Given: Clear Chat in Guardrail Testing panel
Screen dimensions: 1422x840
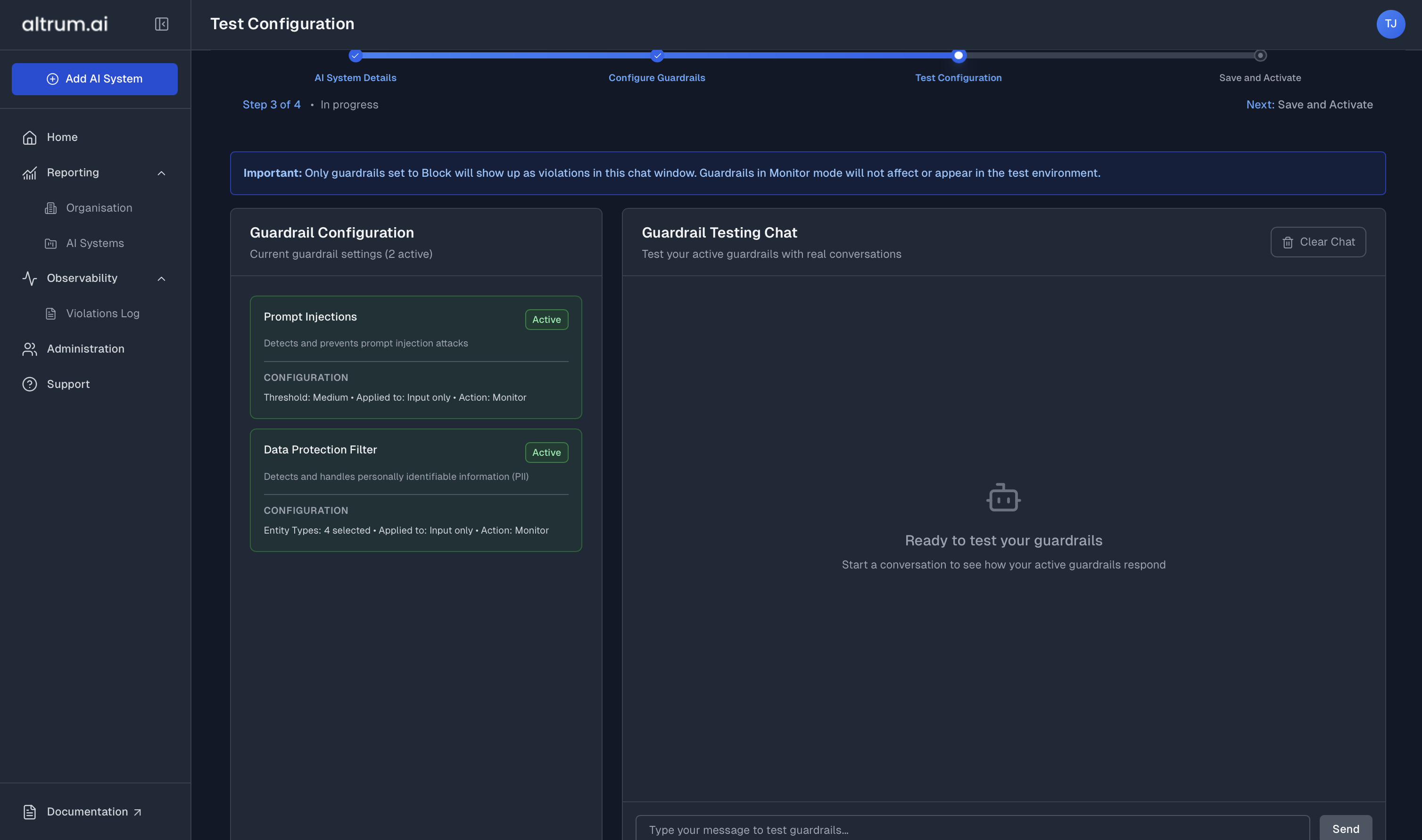Looking at the screenshot, I should coord(1318,242).
